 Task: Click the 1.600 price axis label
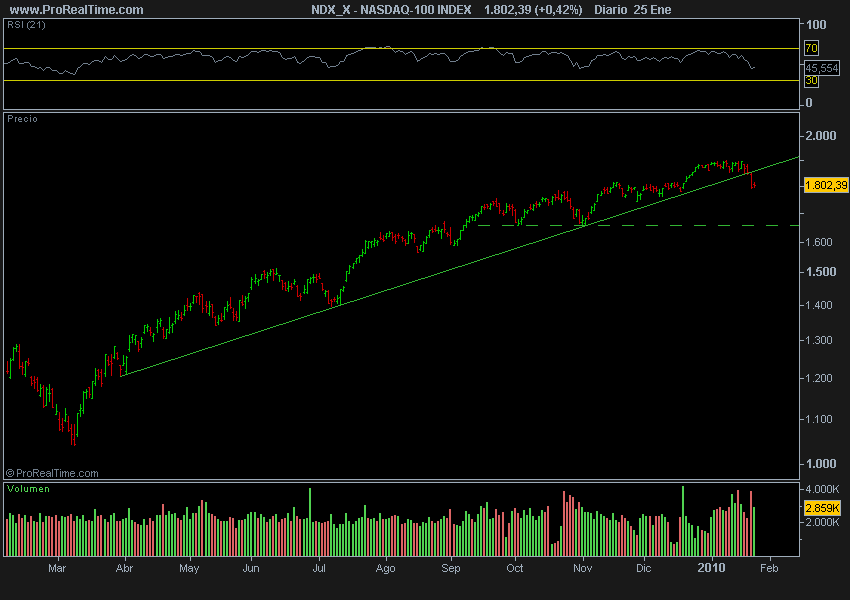[x=819, y=242]
